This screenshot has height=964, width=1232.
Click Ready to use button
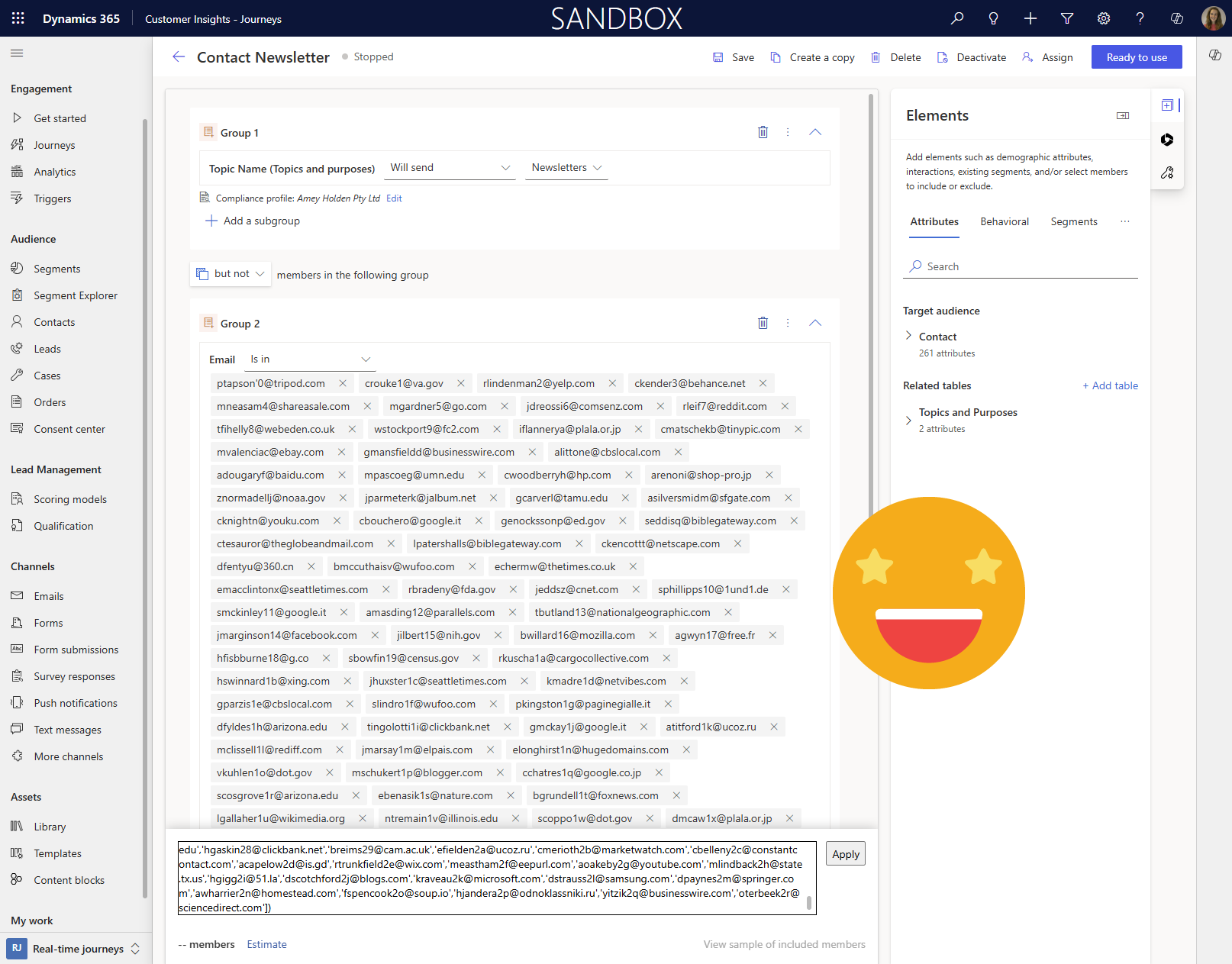click(x=1137, y=57)
